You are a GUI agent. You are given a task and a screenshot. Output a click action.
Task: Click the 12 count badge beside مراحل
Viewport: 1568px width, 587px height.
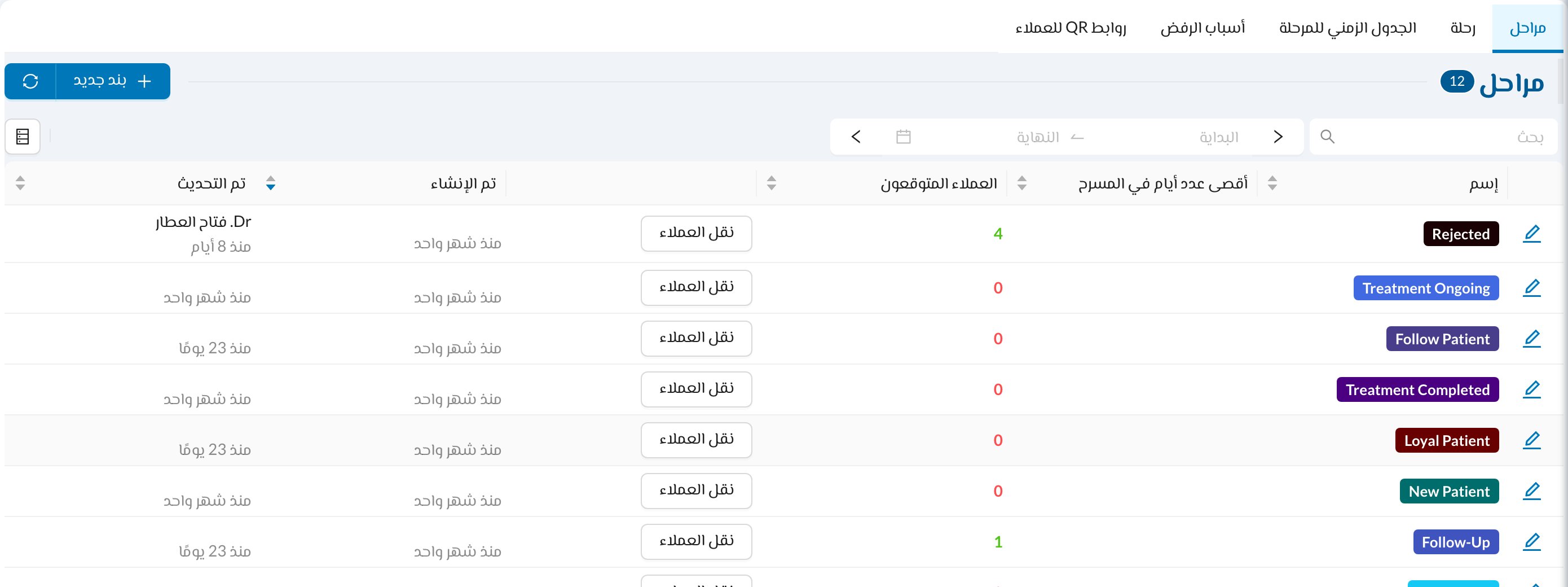click(1457, 81)
